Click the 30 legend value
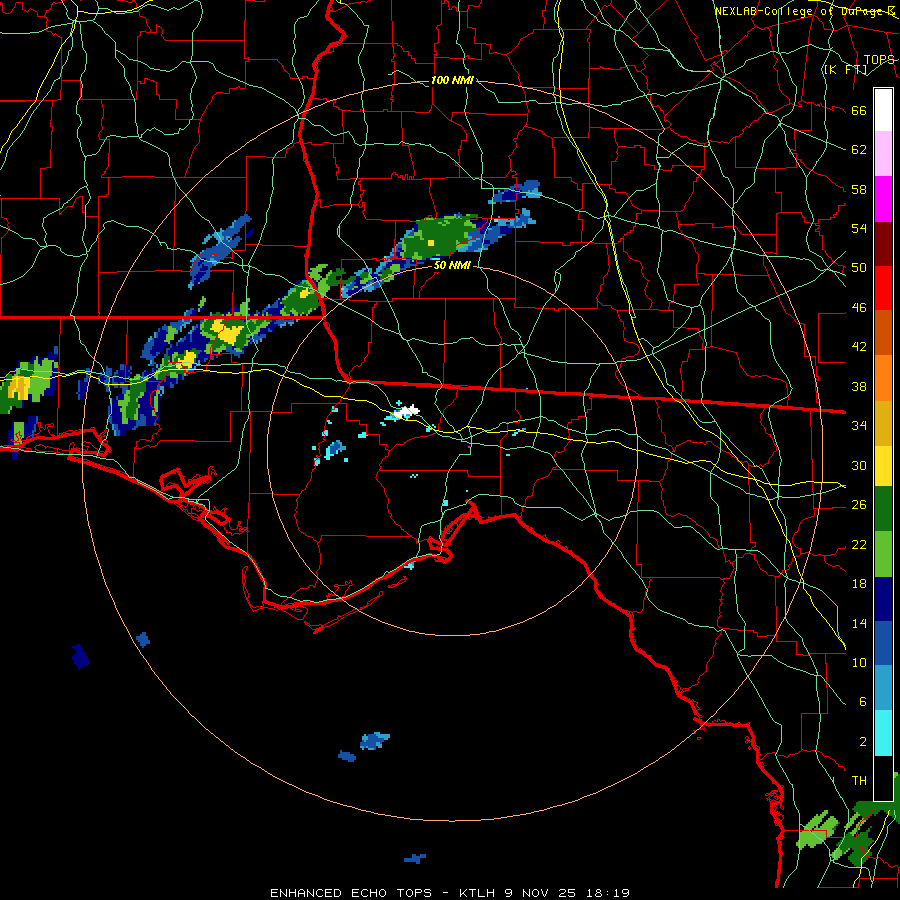This screenshot has height=900, width=900. pos(859,465)
